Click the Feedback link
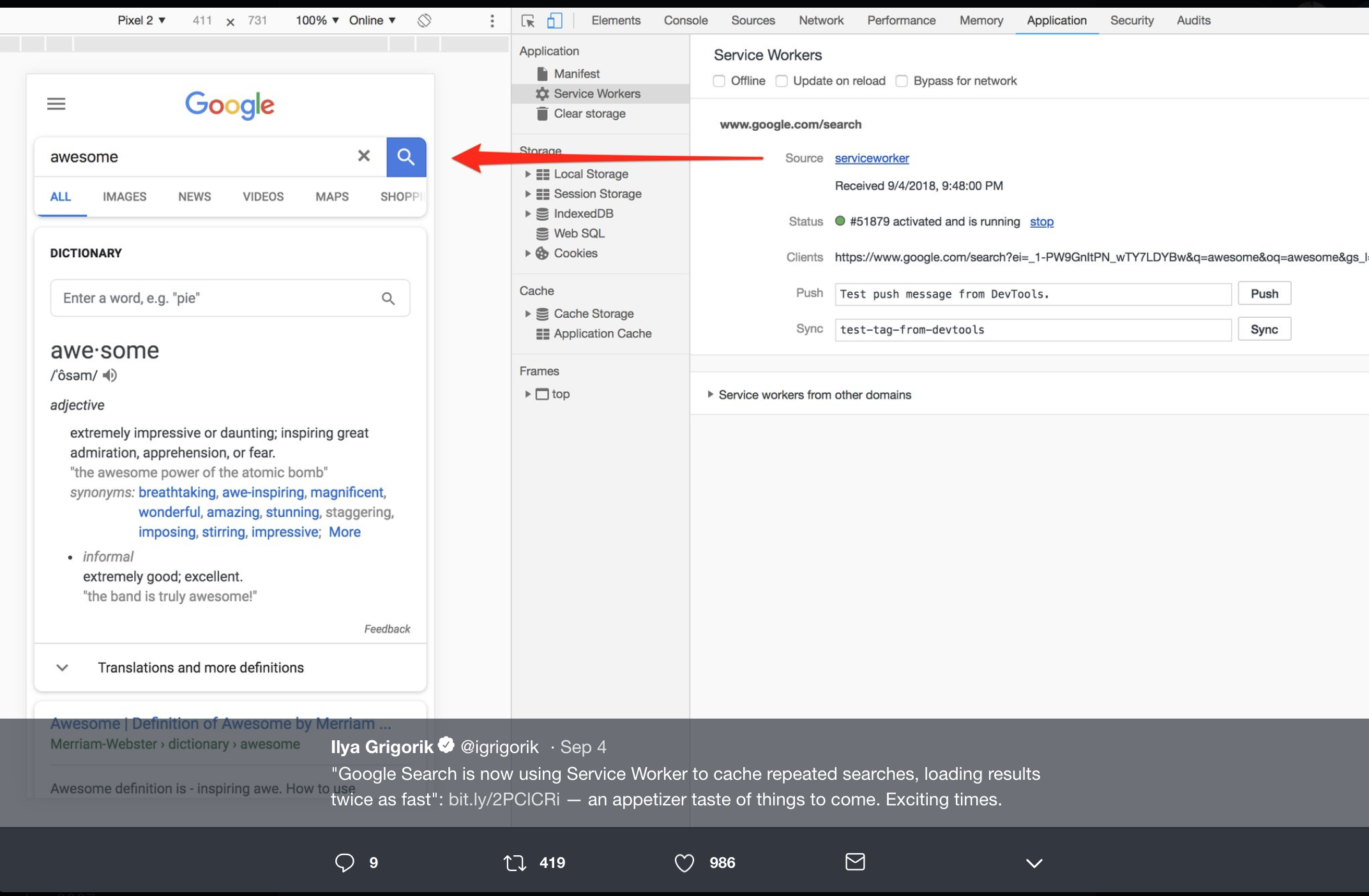Image resolution: width=1369 pixels, height=896 pixels. (387, 629)
